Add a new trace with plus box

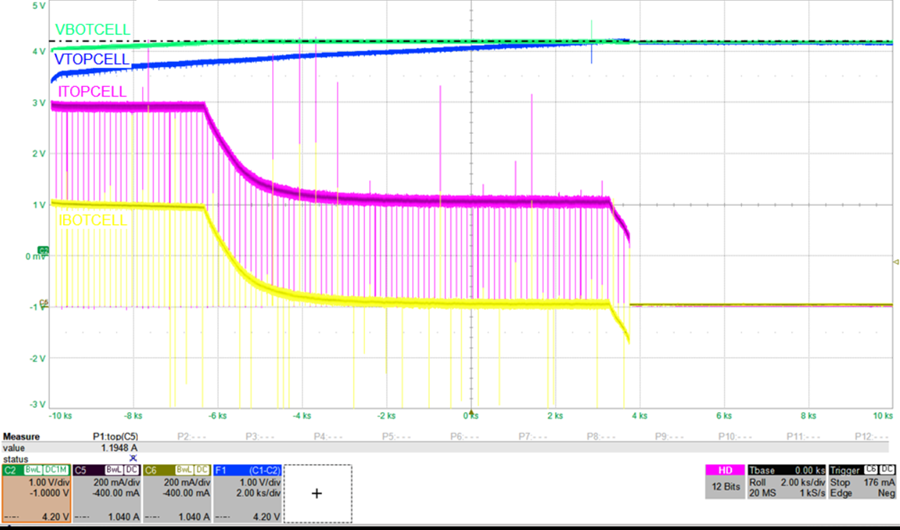point(317,493)
